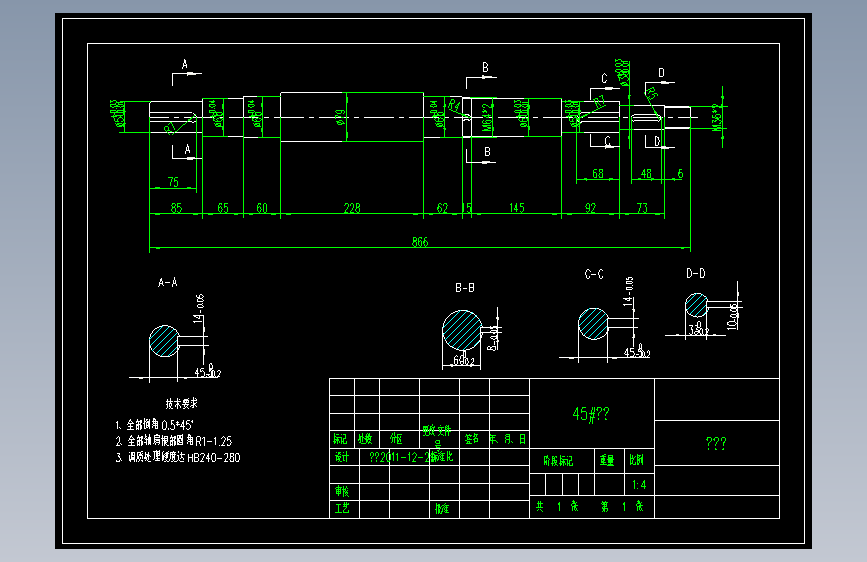Screen dimensions: 867x562
Task: Pick the φ79 diameter annotation
Action: 341,117
